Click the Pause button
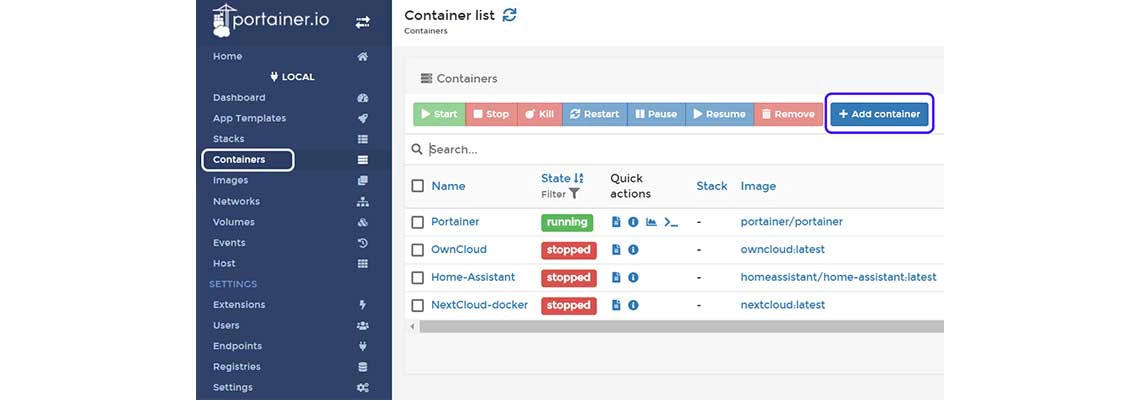The image size is (1140, 401). click(x=656, y=114)
